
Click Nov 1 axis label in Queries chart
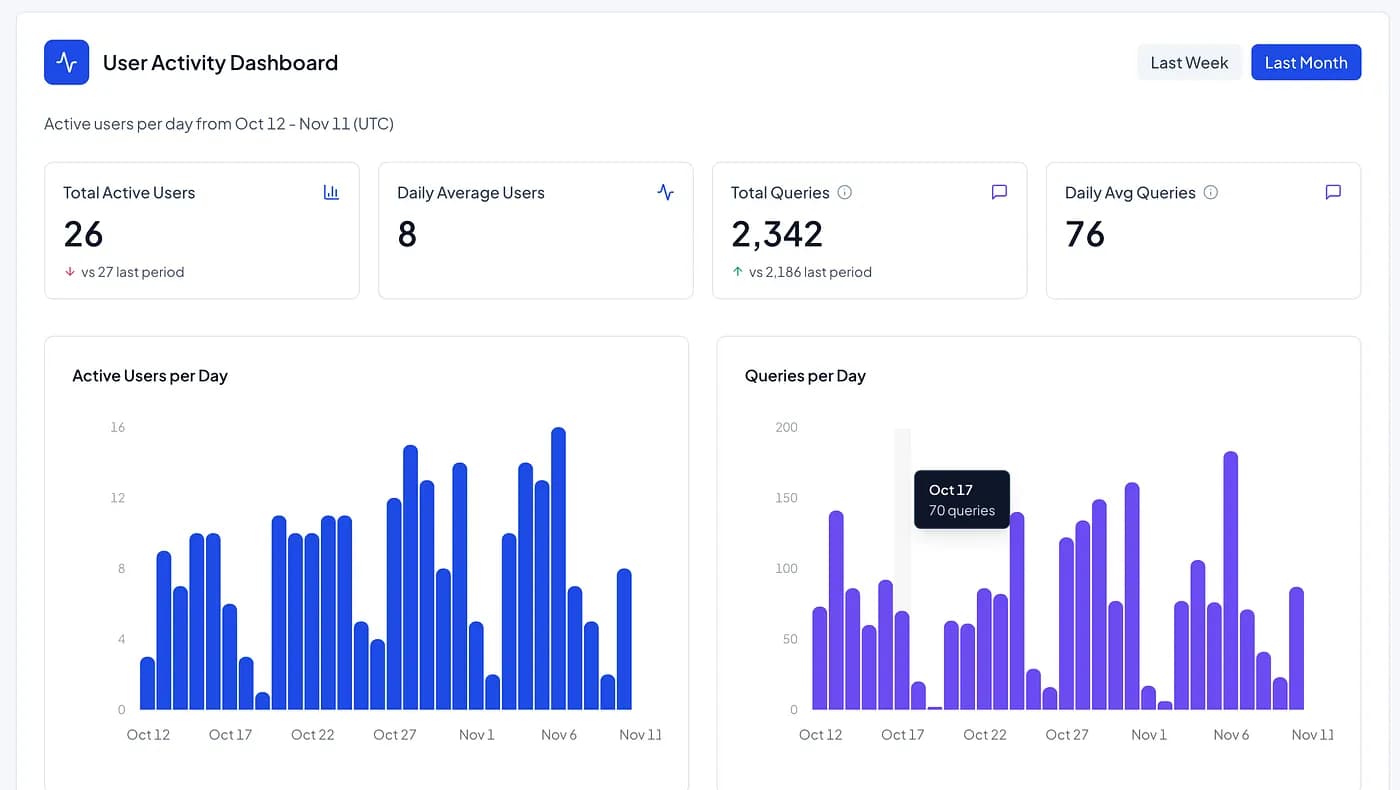click(1149, 735)
